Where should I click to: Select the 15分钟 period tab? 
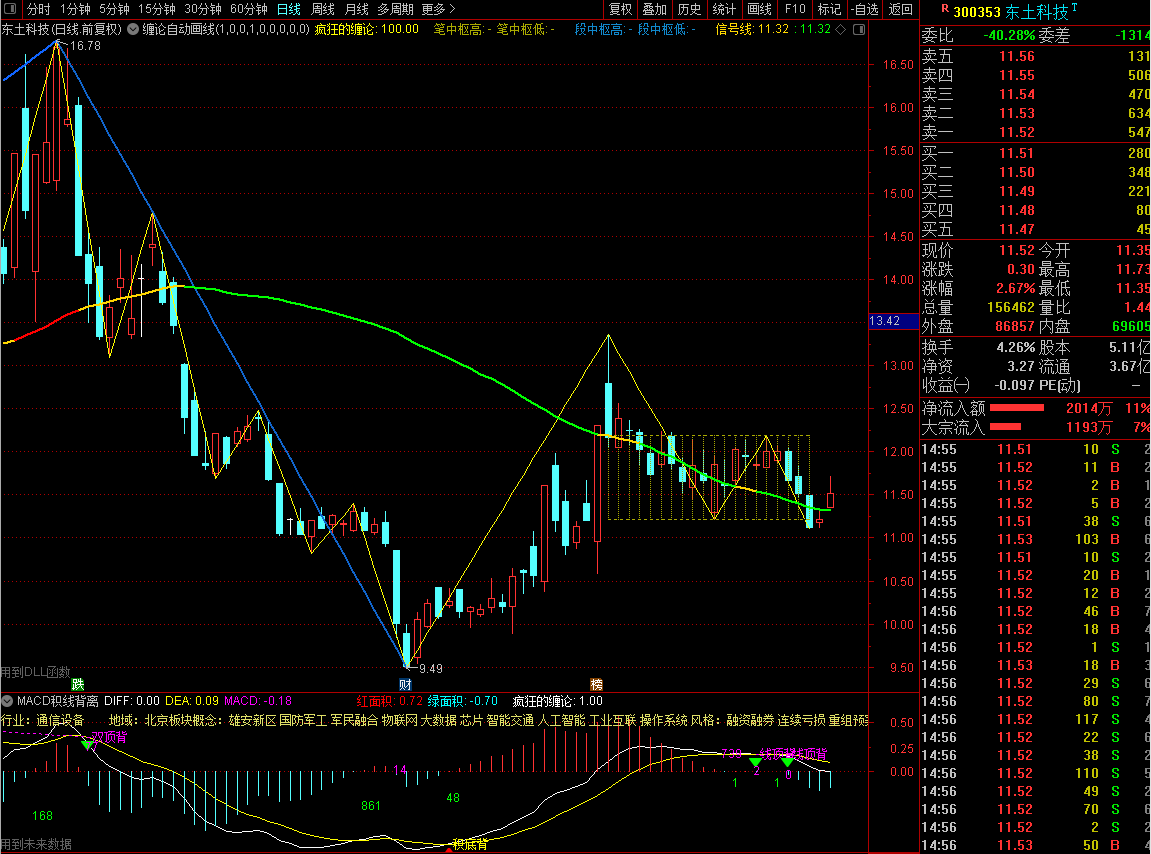[x=156, y=9]
